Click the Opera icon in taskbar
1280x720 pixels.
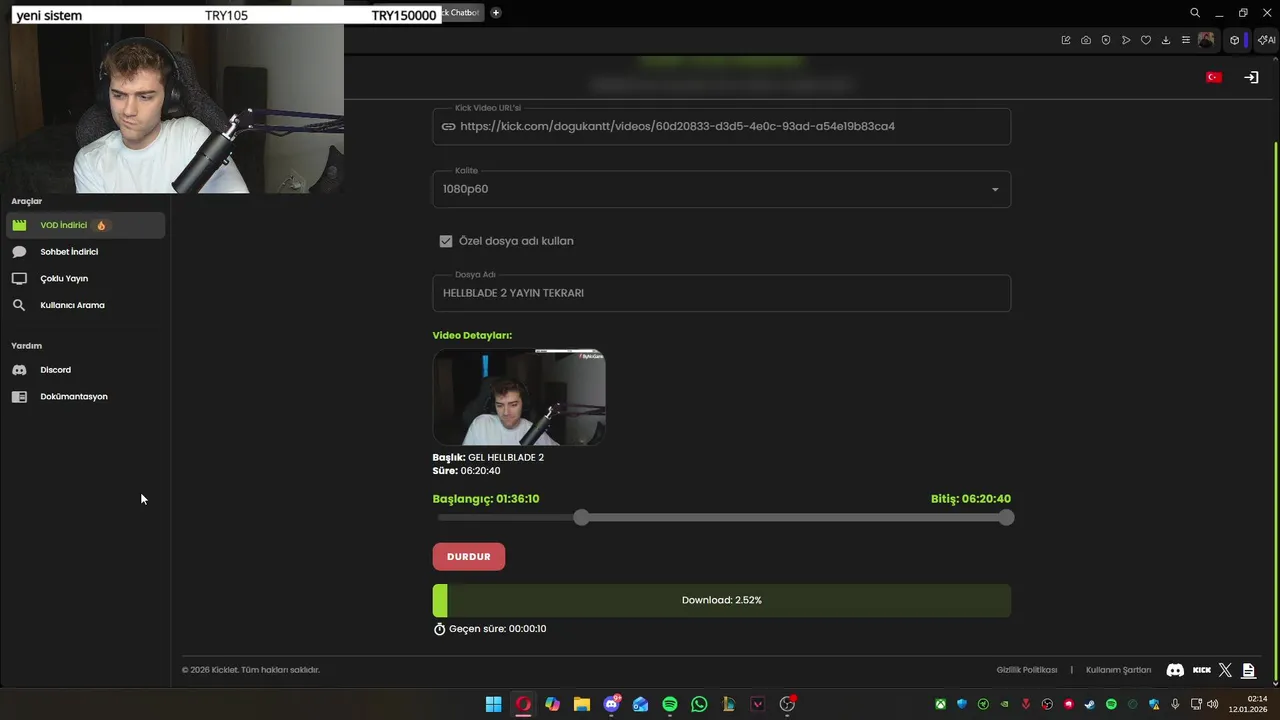click(523, 704)
